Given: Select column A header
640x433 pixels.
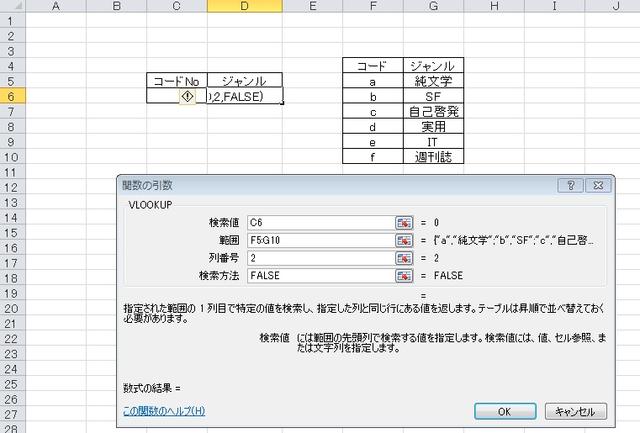Looking at the screenshot, I should point(56,6).
